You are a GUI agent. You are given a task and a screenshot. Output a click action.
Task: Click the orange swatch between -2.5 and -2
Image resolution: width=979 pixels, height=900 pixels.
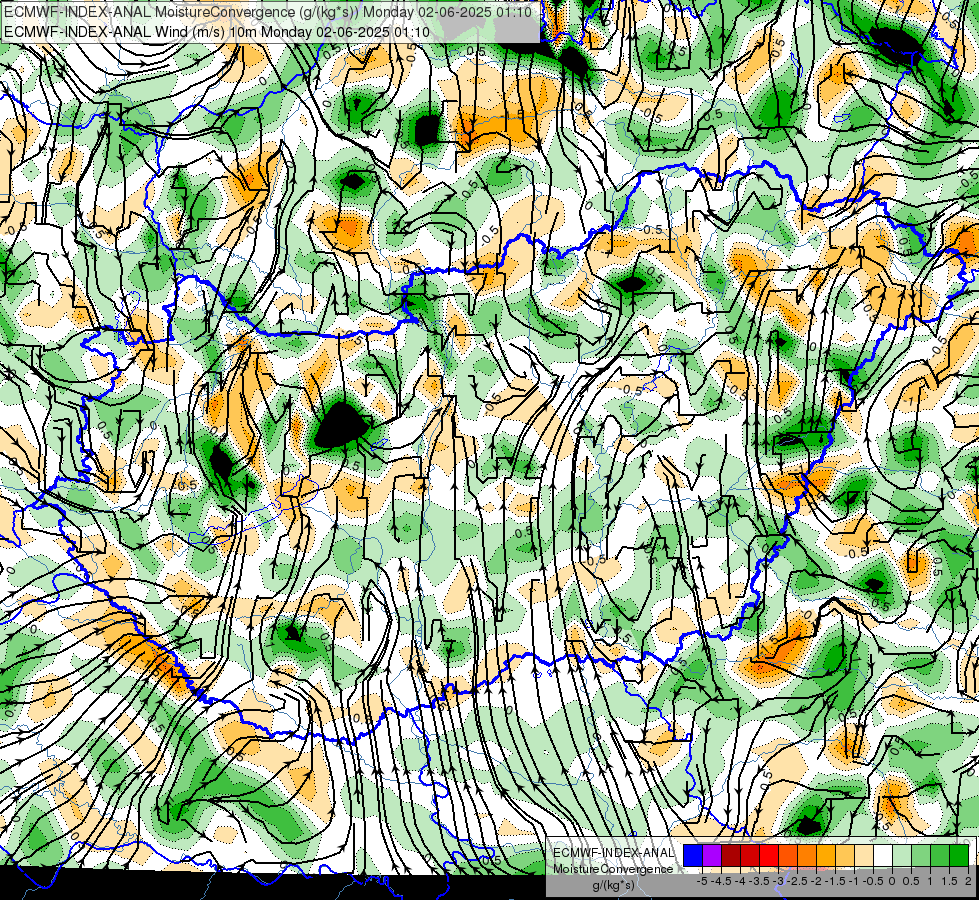click(807, 855)
